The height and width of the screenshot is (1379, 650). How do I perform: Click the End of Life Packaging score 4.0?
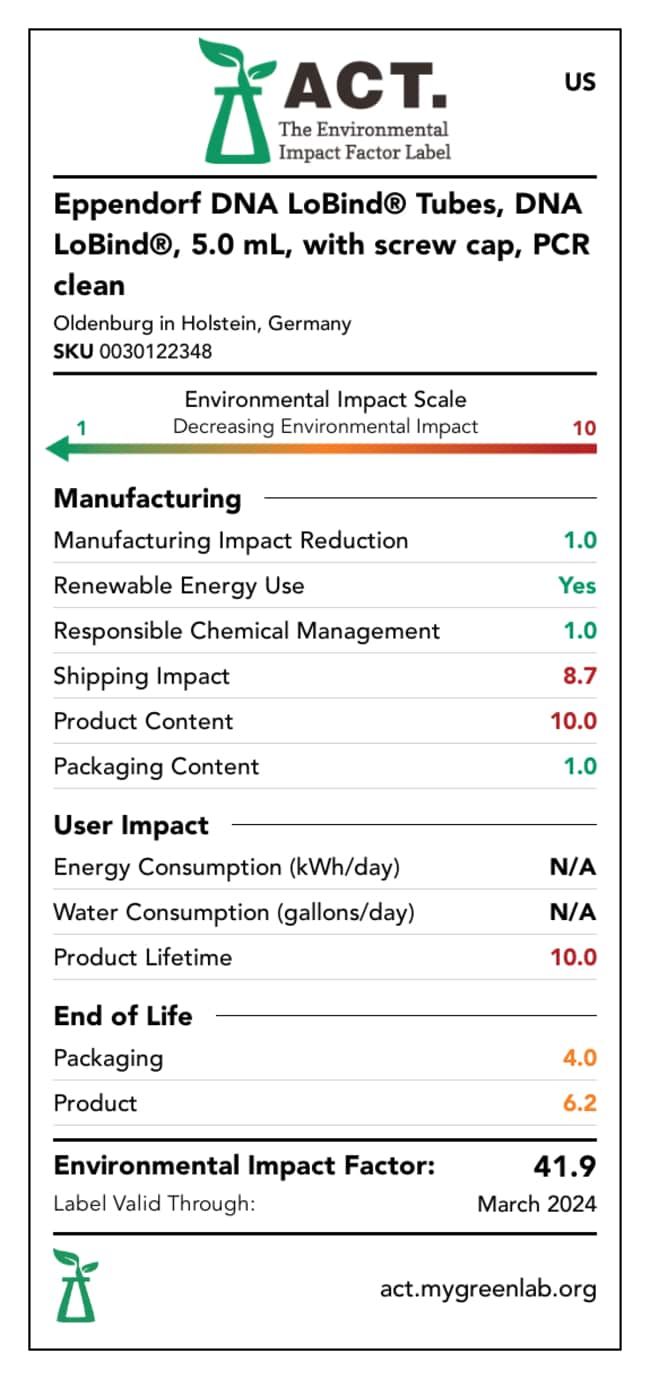[580, 1058]
